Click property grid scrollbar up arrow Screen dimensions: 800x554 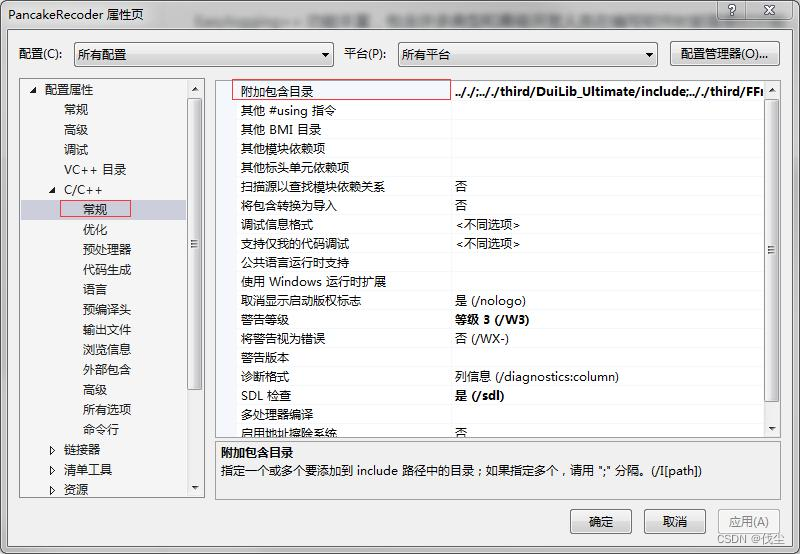point(772,90)
